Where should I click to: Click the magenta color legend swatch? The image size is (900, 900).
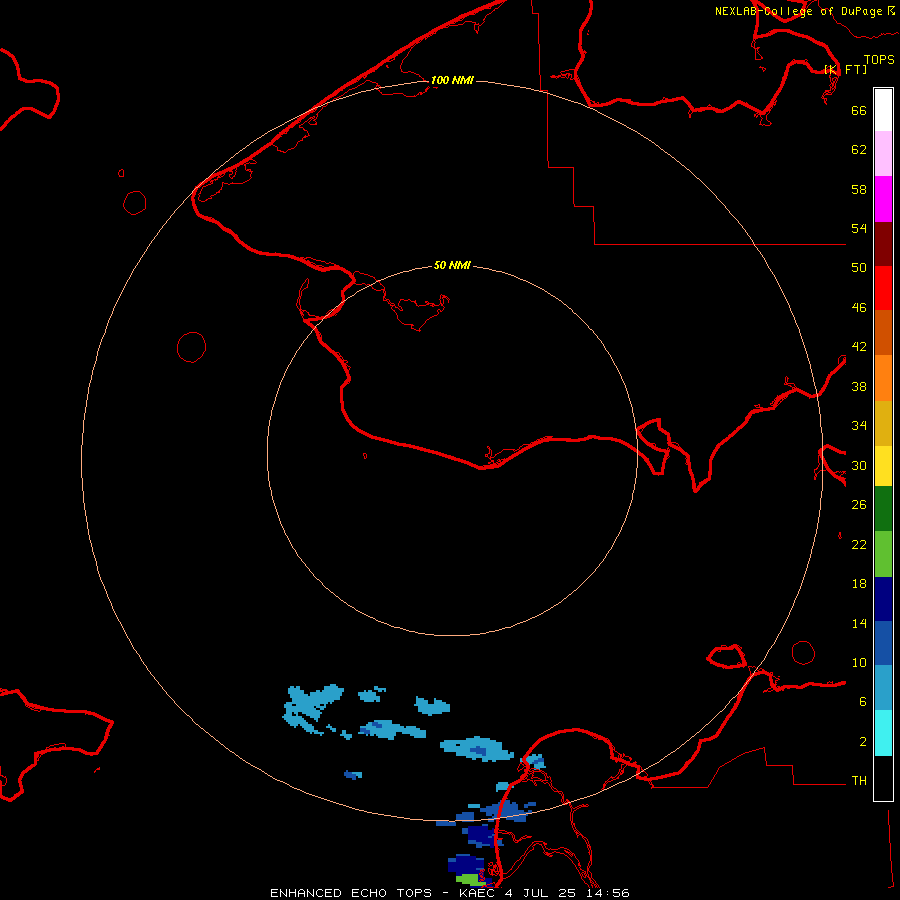(883, 199)
